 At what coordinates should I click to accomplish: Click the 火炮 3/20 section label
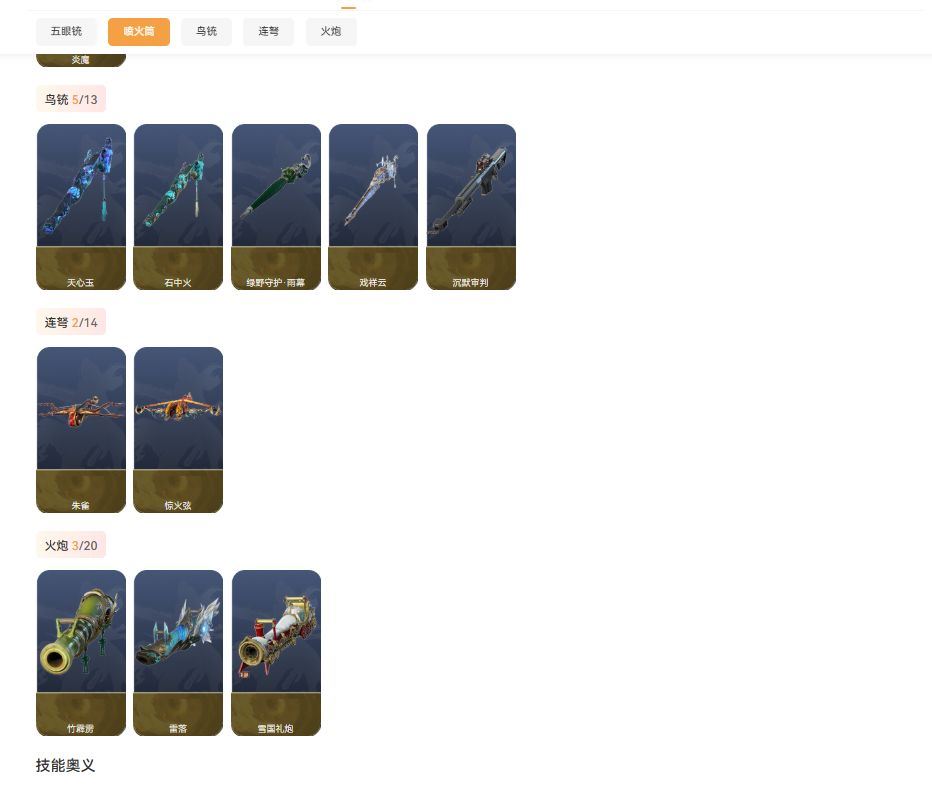click(x=71, y=545)
